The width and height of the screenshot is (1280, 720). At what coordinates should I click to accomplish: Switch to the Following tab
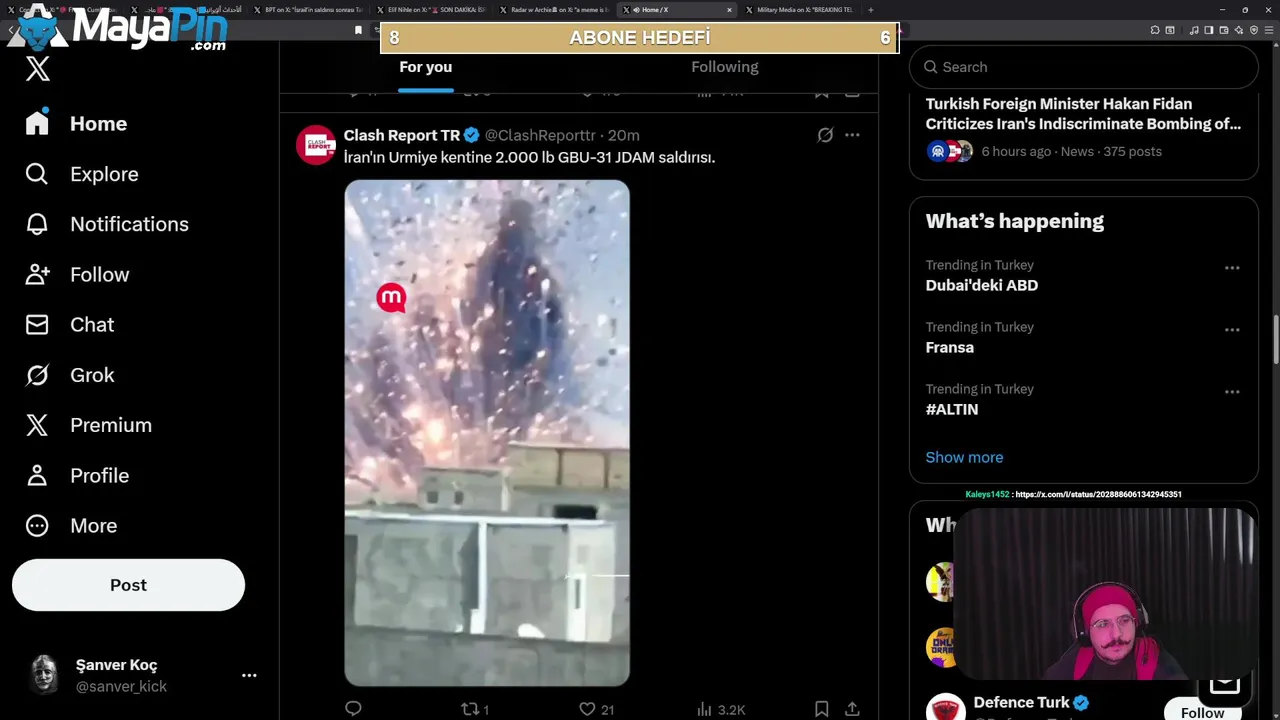tap(725, 67)
